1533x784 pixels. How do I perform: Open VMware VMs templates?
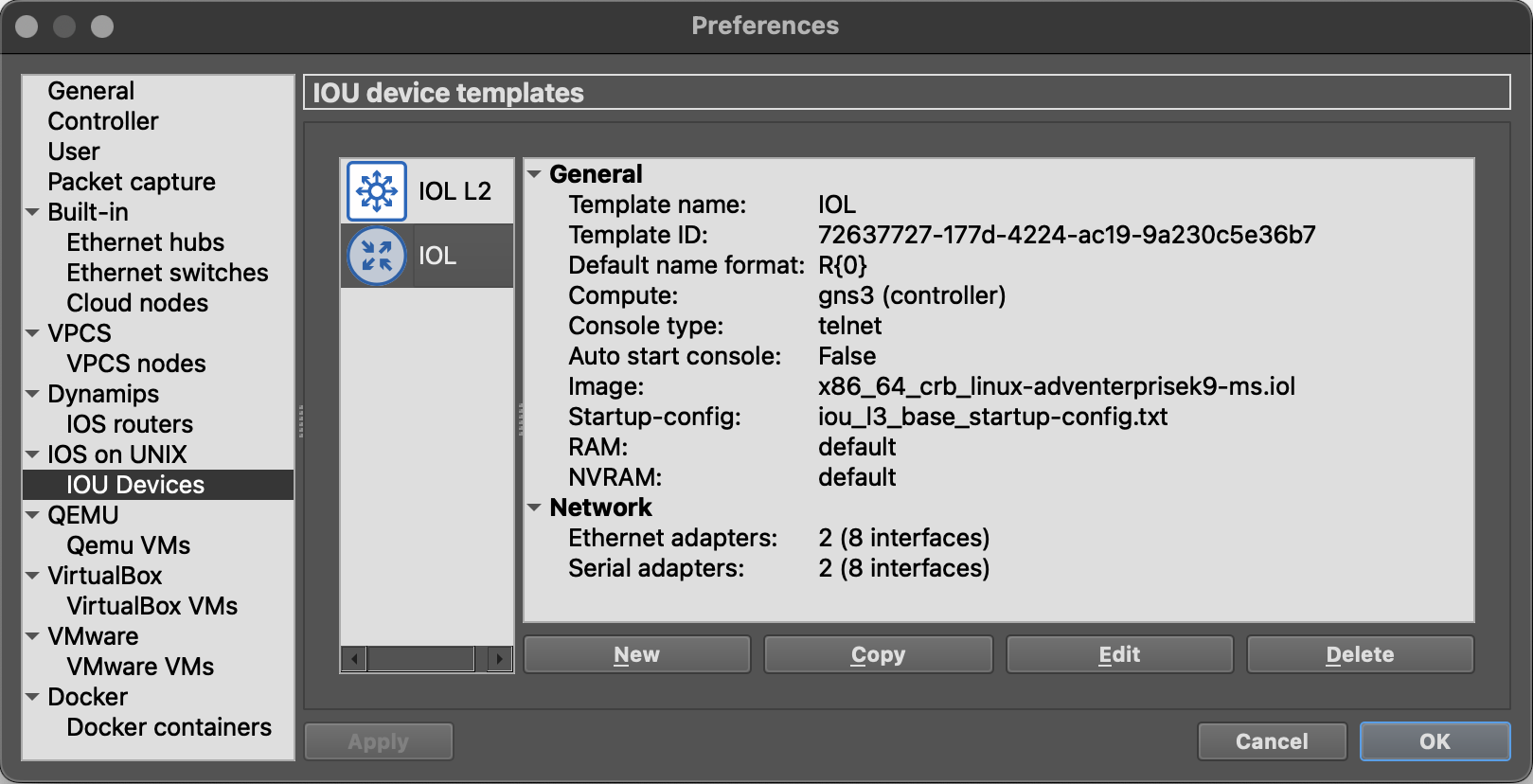pos(140,667)
